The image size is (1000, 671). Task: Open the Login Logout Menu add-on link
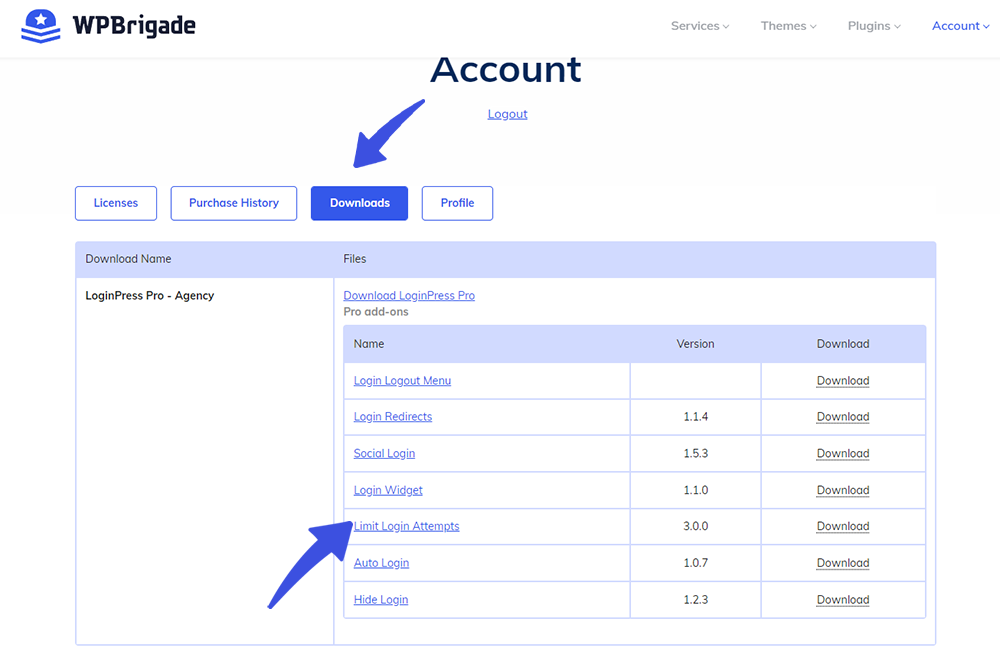(402, 381)
